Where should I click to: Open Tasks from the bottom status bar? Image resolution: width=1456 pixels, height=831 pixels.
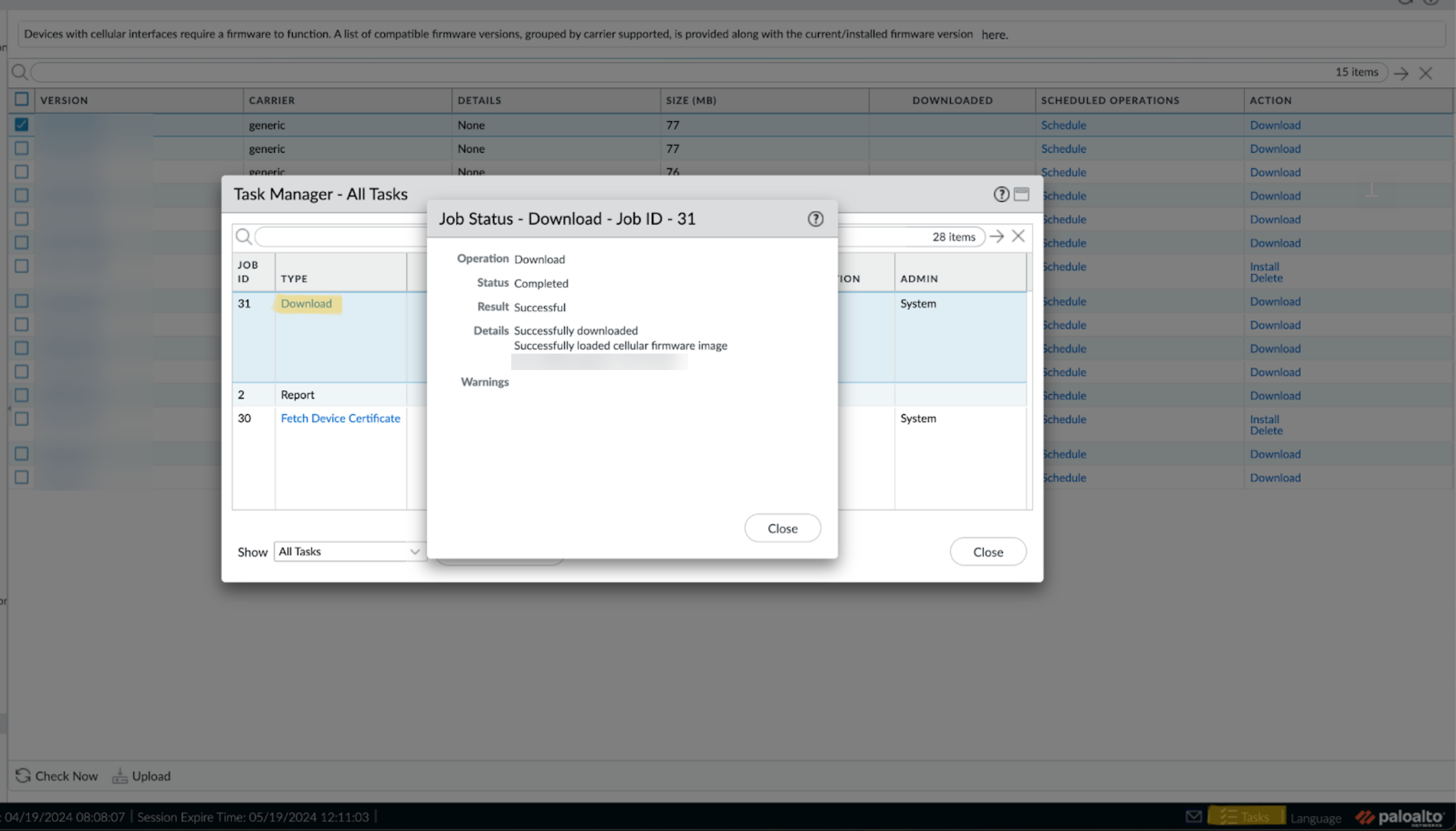pyautogui.click(x=1246, y=816)
